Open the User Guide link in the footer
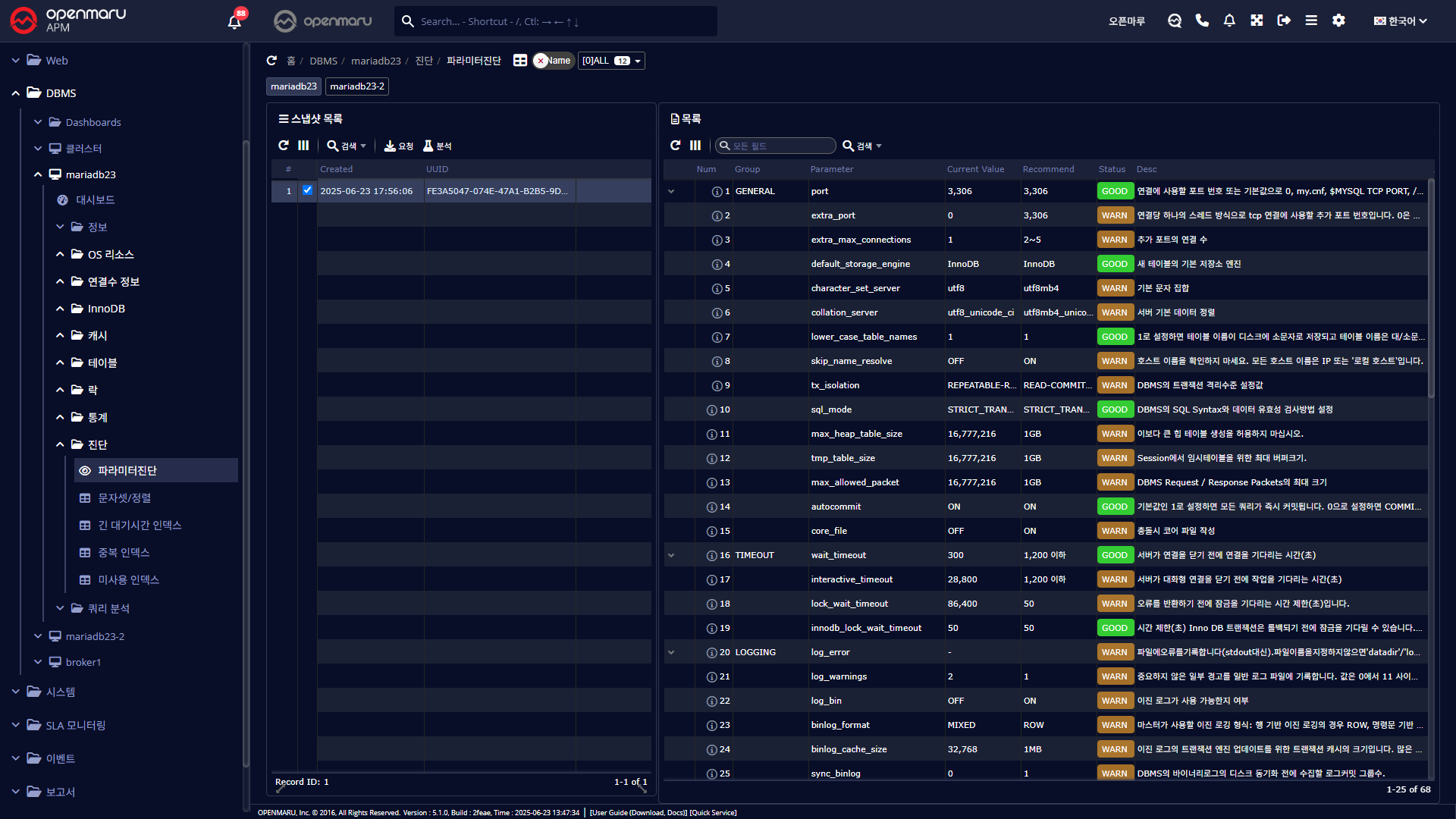 click(x=639, y=813)
